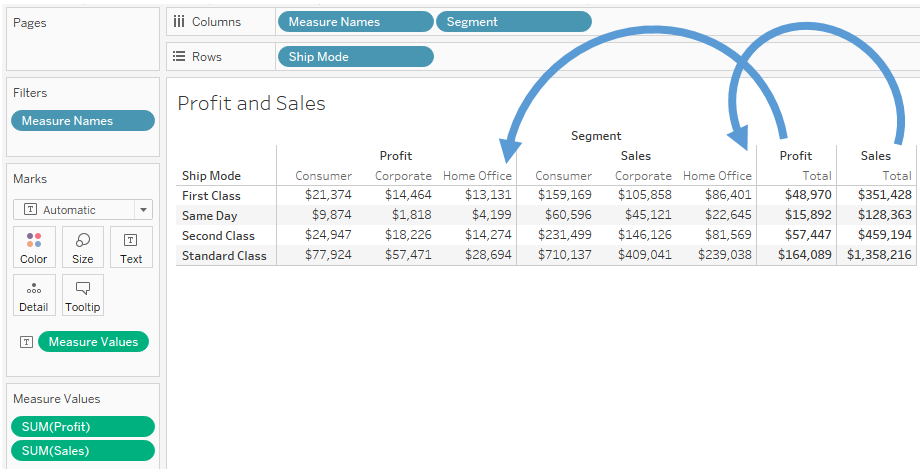The width and height of the screenshot is (922, 470).
Task: Click the Text marks card button
Action: [131, 247]
